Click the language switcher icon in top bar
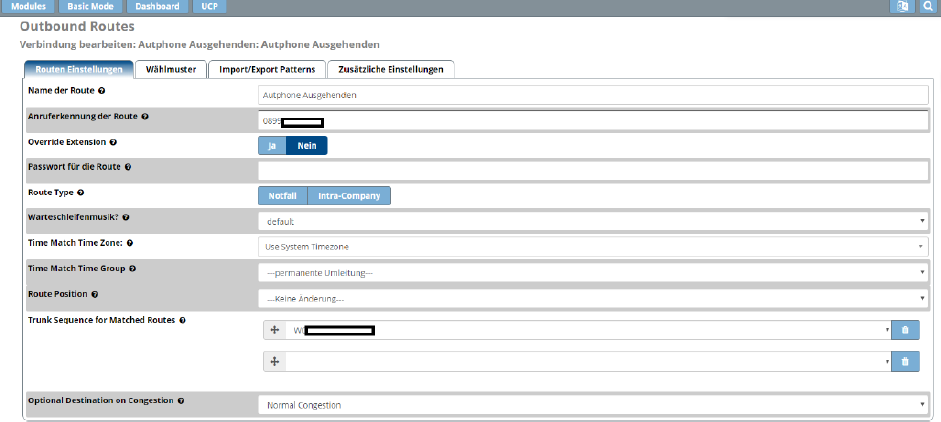The height and width of the screenshot is (422, 941). [x=903, y=7]
